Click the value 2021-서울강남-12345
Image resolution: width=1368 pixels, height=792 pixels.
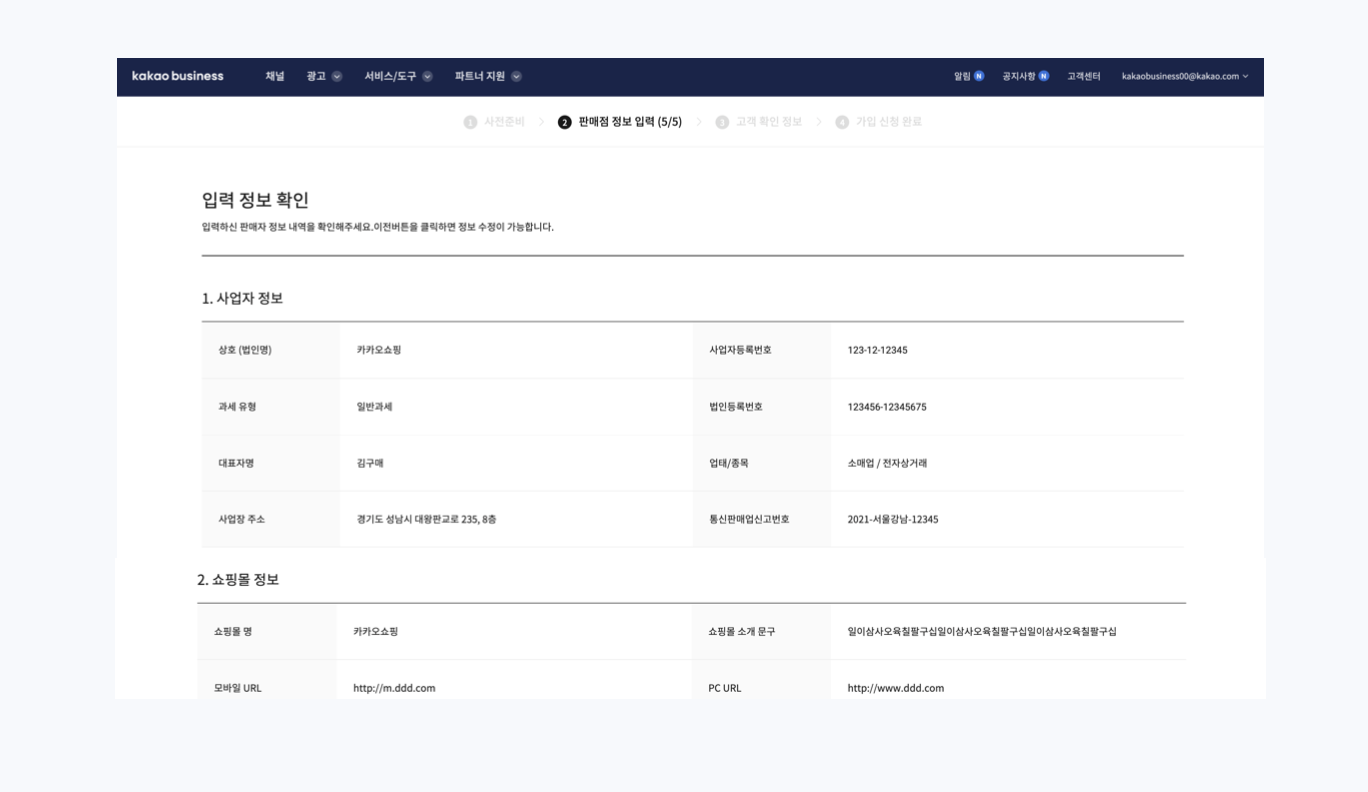point(893,519)
